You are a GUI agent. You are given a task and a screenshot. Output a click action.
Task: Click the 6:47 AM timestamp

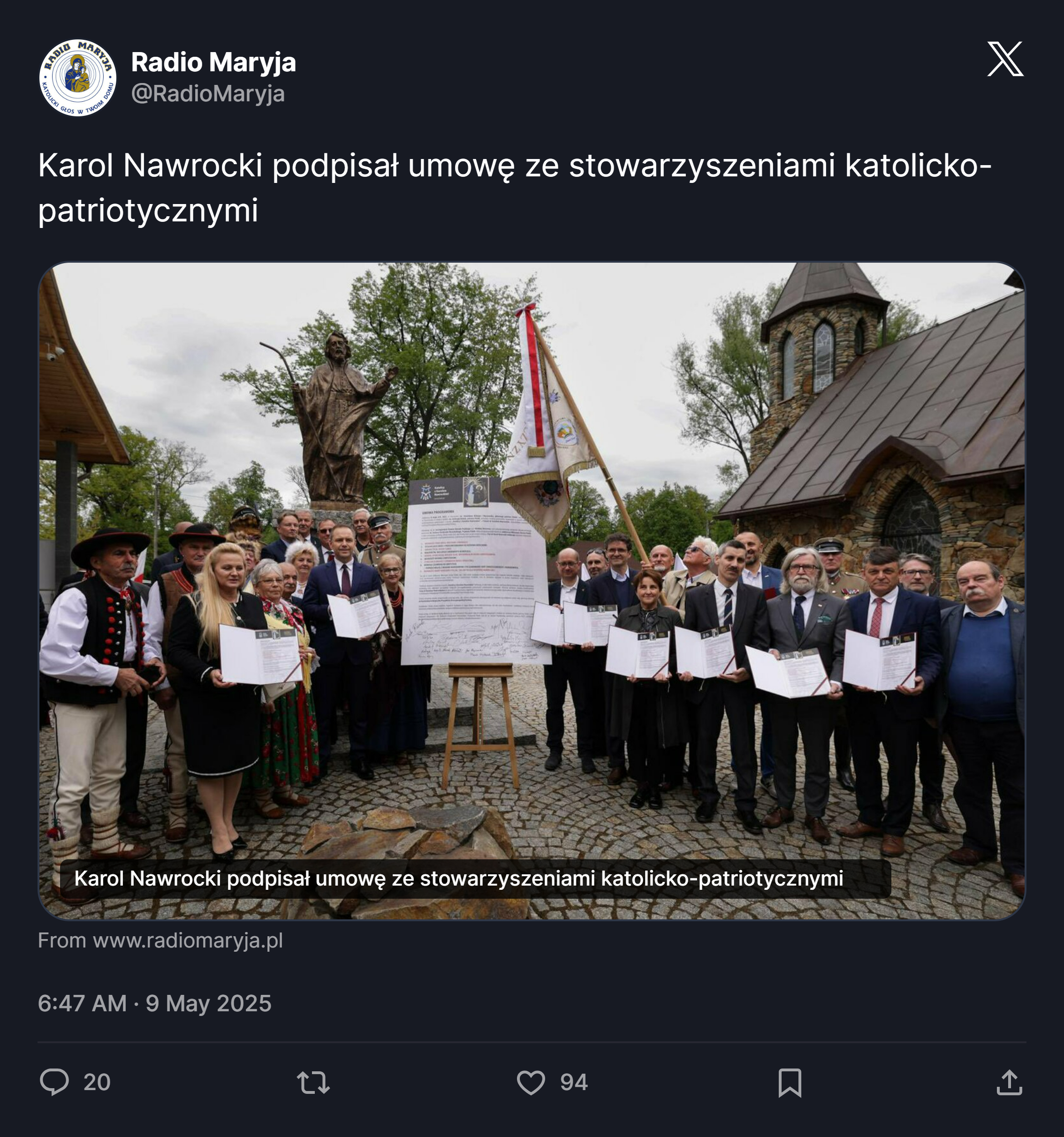(x=83, y=1004)
